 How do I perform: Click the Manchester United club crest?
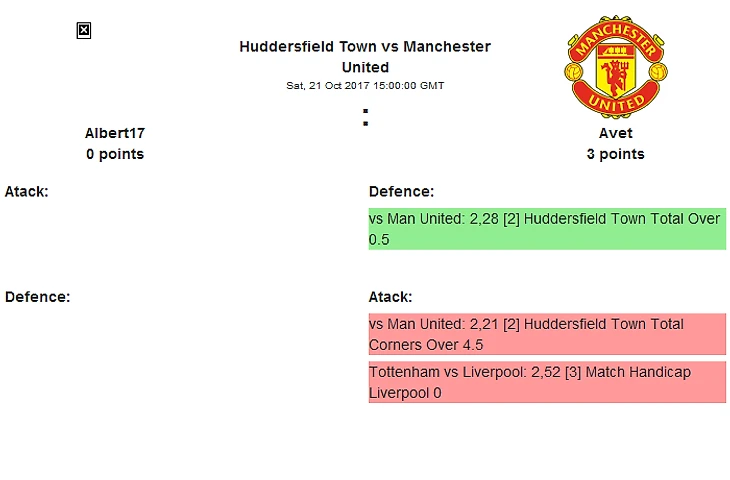click(x=615, y=66)
